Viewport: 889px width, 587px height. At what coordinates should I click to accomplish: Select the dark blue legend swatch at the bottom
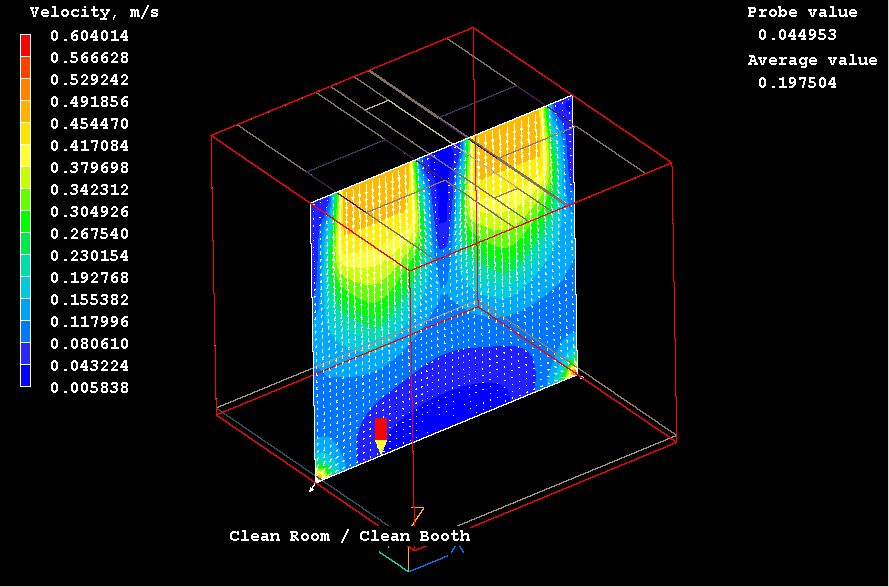pos(26,375)
